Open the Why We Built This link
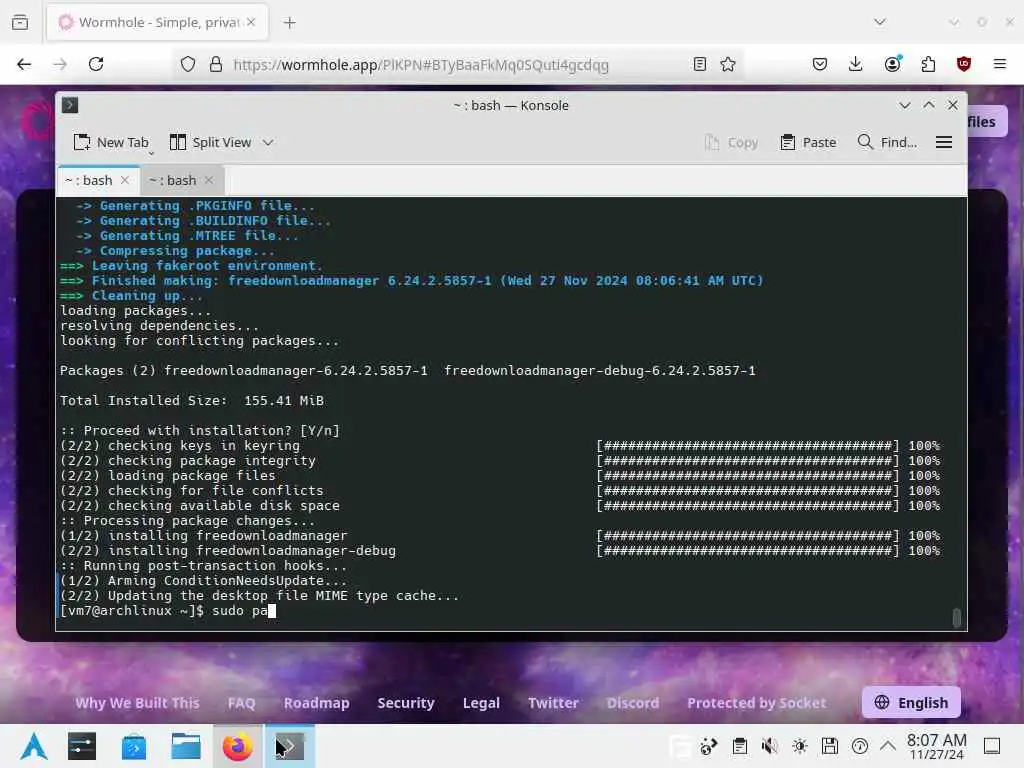Viewport: 1024px width, 768px height. tap(137, 703)
